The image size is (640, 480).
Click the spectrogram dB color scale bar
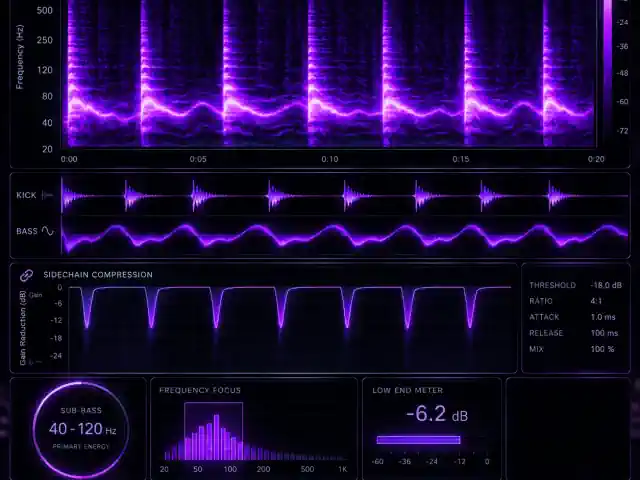tap(608, 73)
